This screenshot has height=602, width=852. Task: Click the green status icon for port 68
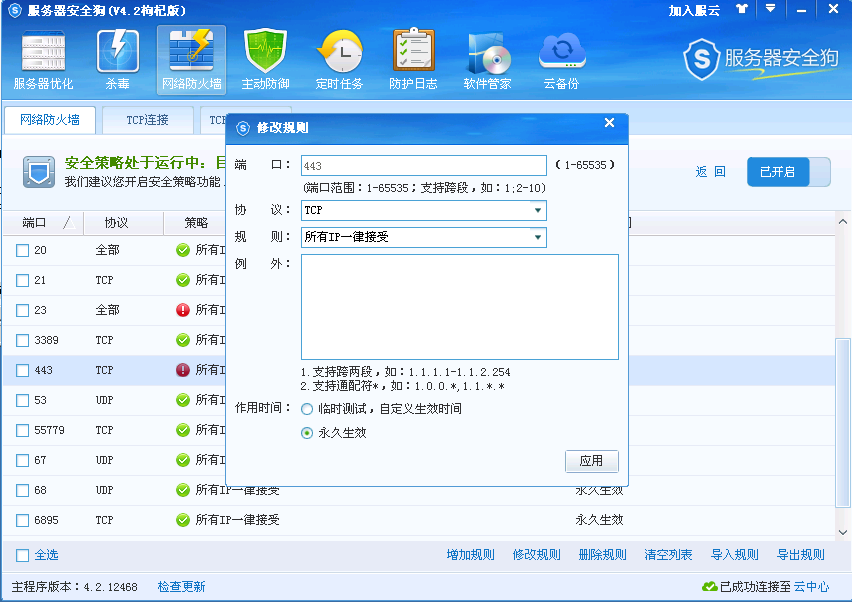pyautogui.click(x=183, y=490)
